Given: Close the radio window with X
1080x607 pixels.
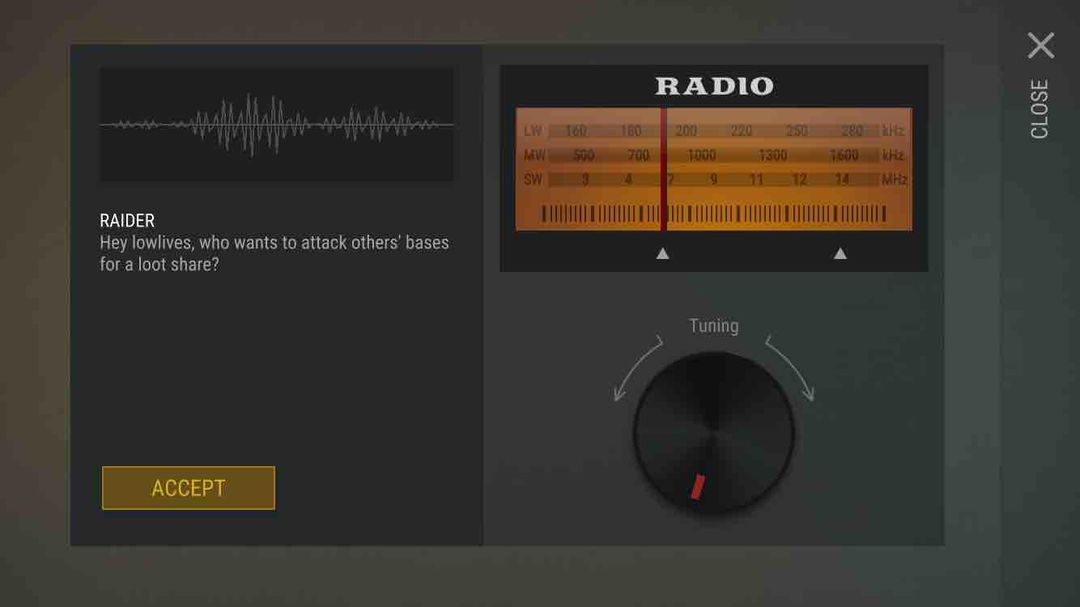Looking at the screenshot, I should [x=1040, y=45].
